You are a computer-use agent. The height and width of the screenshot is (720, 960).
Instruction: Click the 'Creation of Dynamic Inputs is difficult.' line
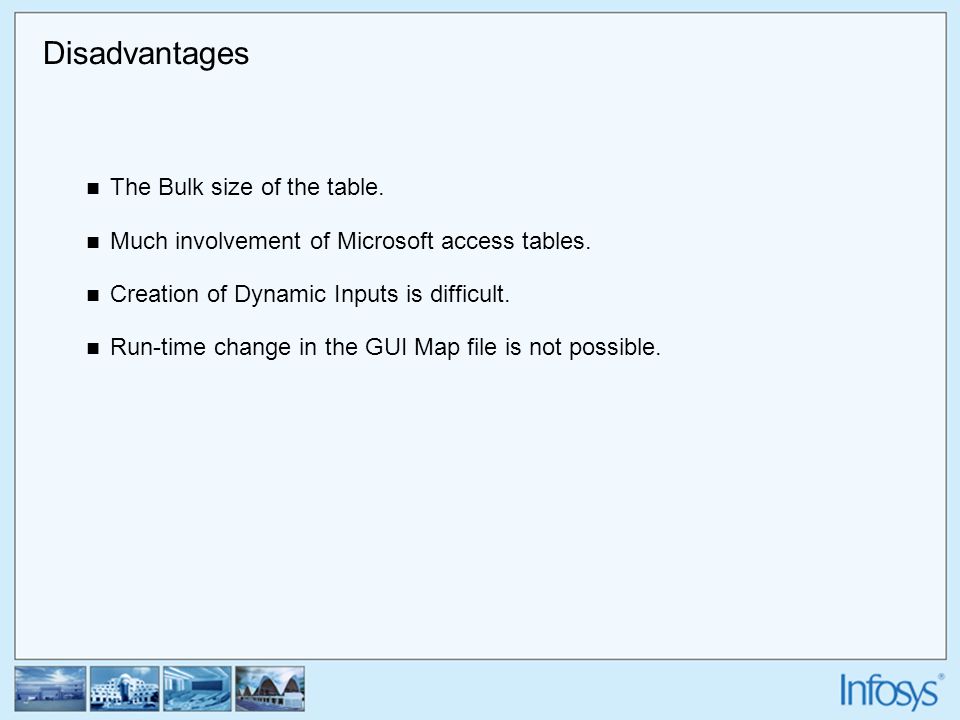[310, 294]
